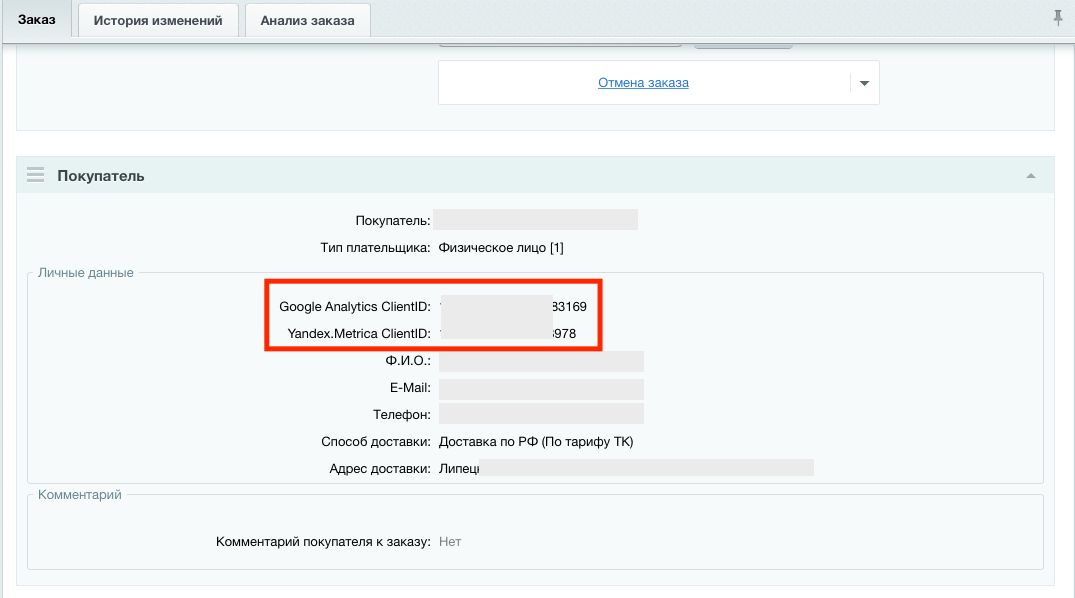This screenshot has height=598, width=1075.
Task: Click the Ф.И.О. value field
Action: pos(541,361)
